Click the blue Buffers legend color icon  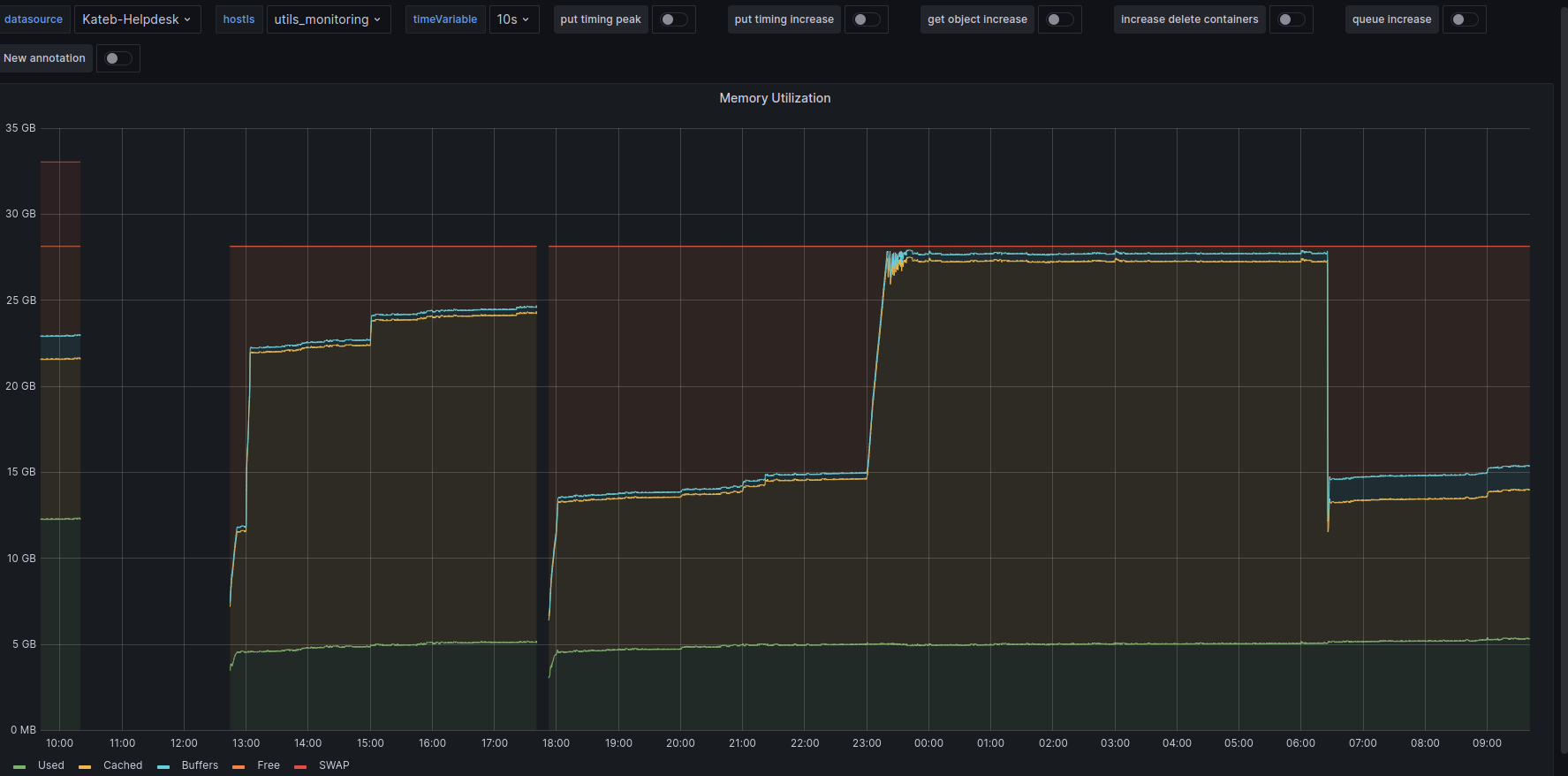pyautogui.click(x=163, y=766)
